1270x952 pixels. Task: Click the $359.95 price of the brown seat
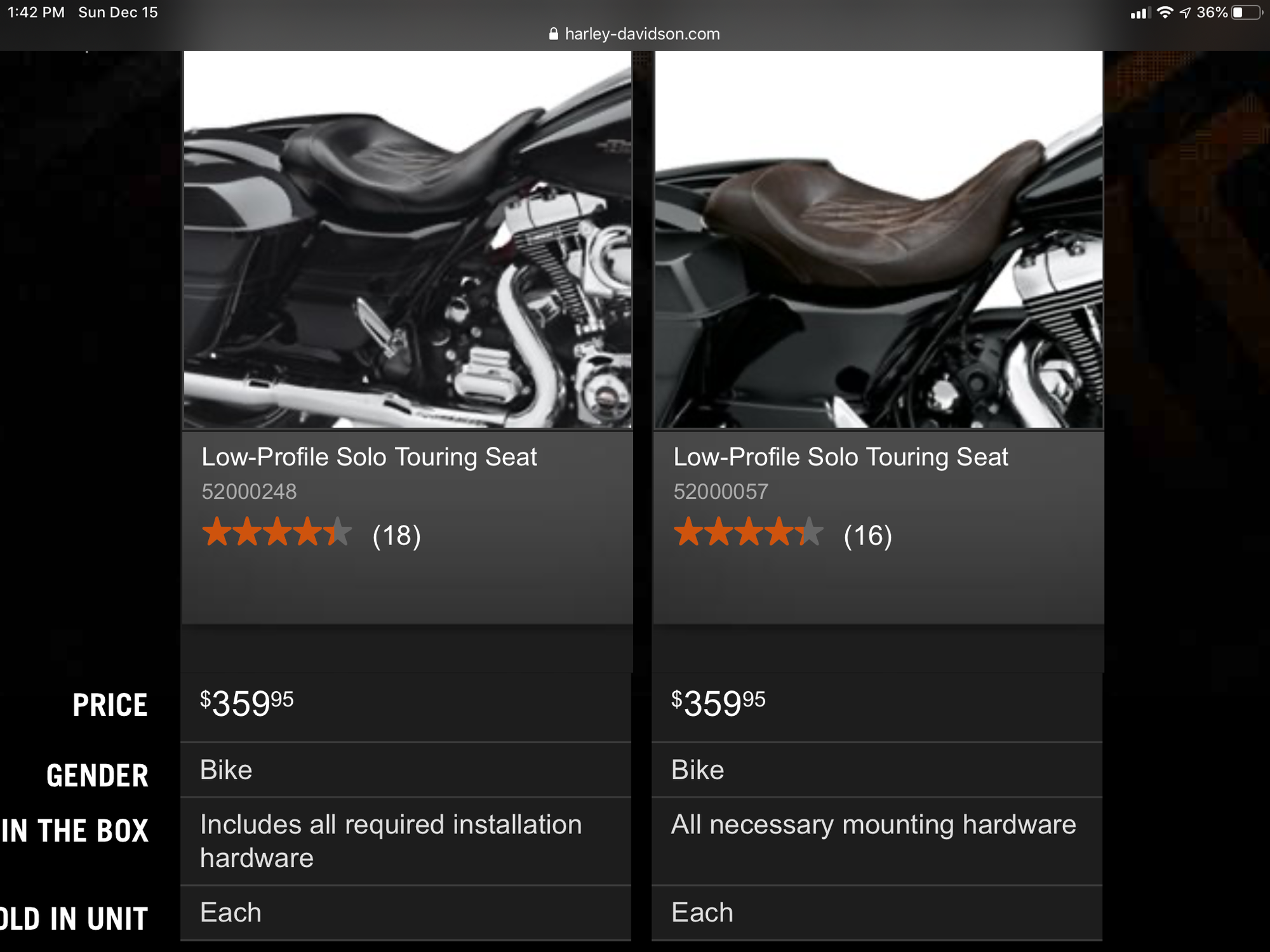[718, 703]
